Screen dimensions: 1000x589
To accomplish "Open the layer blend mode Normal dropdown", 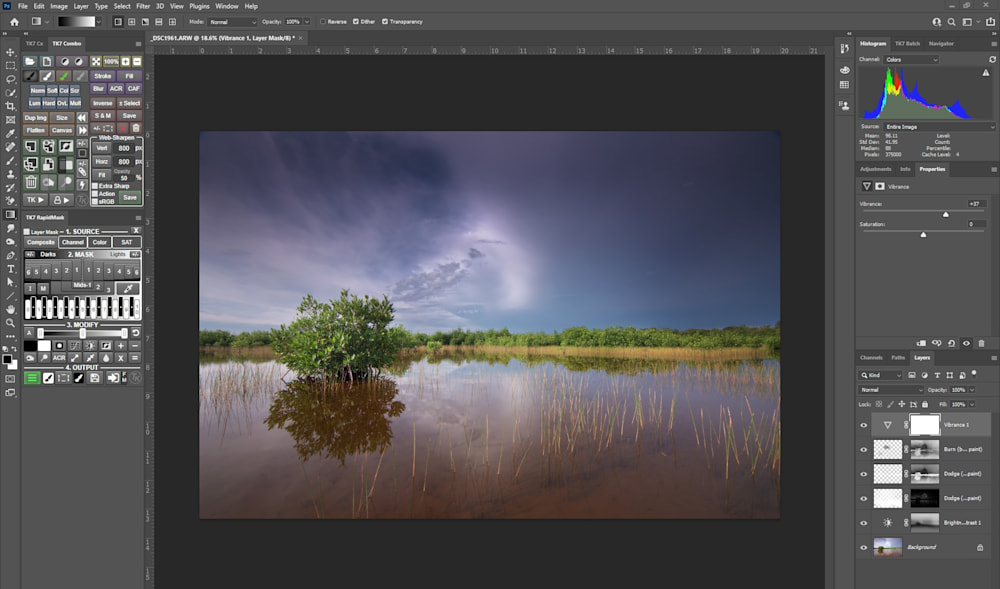I will pyautogui.click(x=890, y=389).
